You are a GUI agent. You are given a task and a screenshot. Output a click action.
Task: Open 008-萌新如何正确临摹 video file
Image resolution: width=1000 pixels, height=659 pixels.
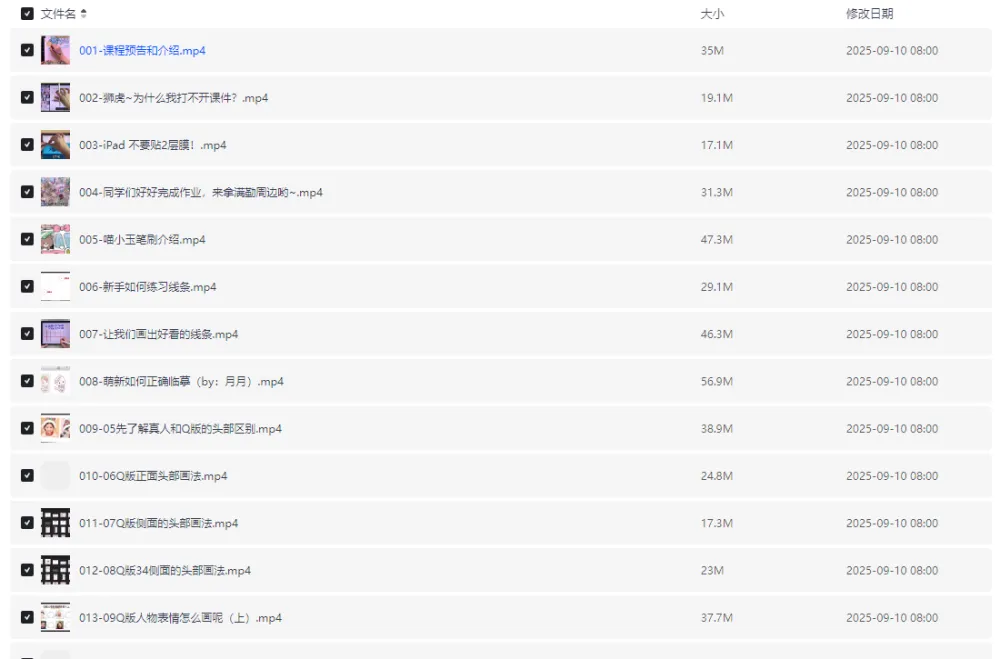[181, 382]
